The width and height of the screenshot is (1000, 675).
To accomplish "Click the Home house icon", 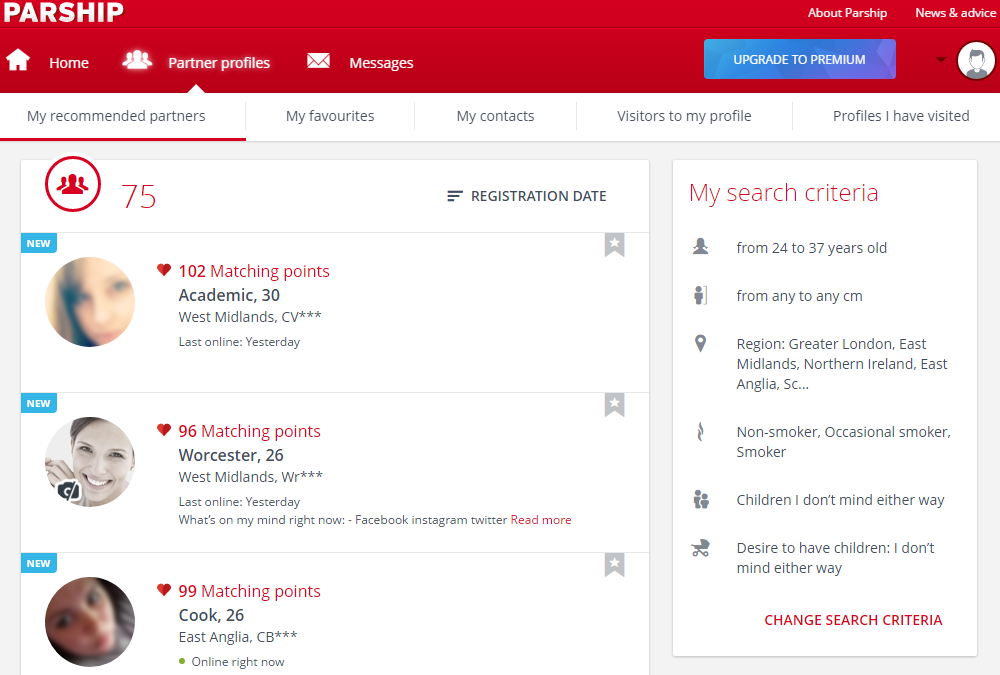I will [18, 60].
